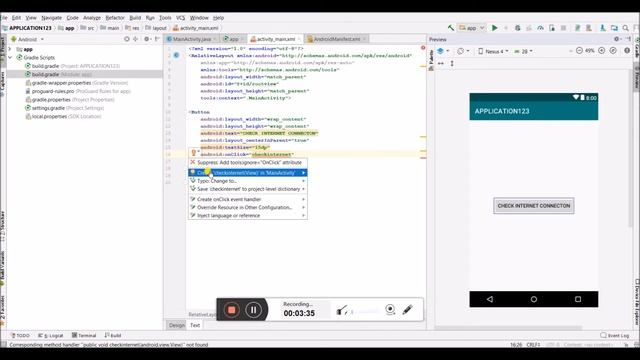Click the pencil annotate icon on recorder bar
Viewport: 640px width, 360px height.
click(407, 309)
